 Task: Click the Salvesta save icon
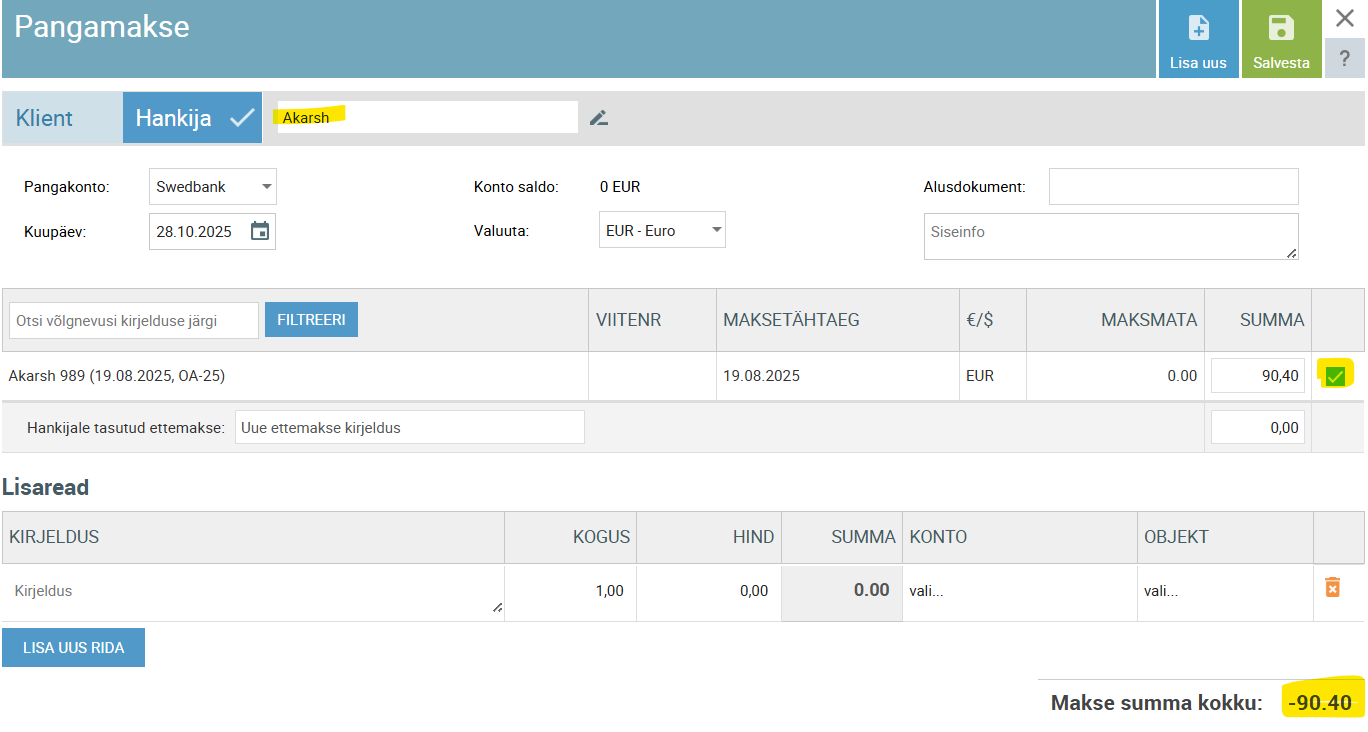(x=1280, y=29)
